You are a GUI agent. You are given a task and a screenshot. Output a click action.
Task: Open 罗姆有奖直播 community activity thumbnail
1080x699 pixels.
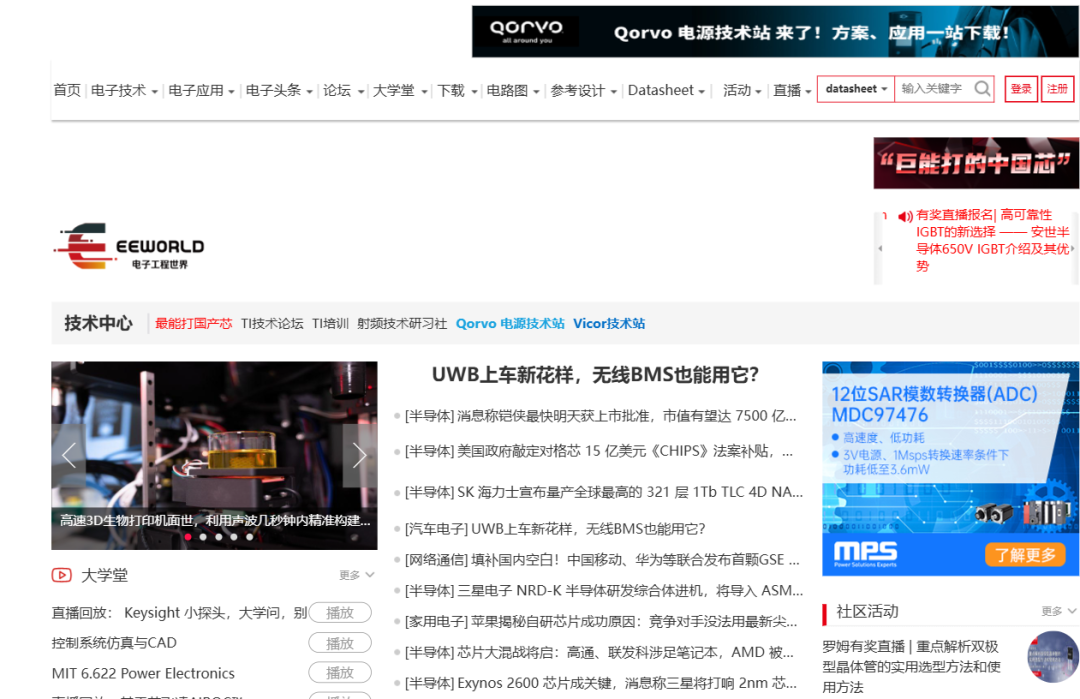coord(1052,656)
